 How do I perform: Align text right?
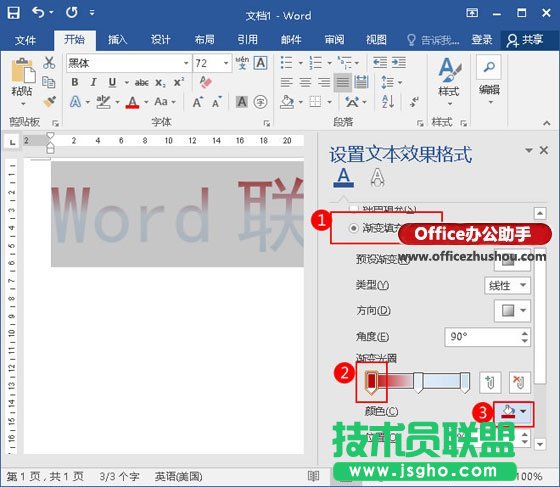(324, 82)
